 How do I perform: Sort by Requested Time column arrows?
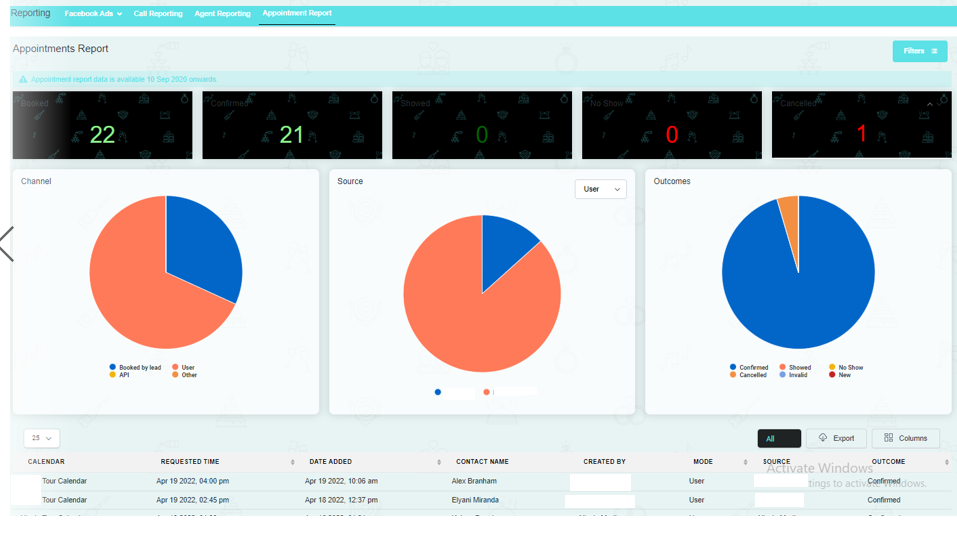click(292, 462)
